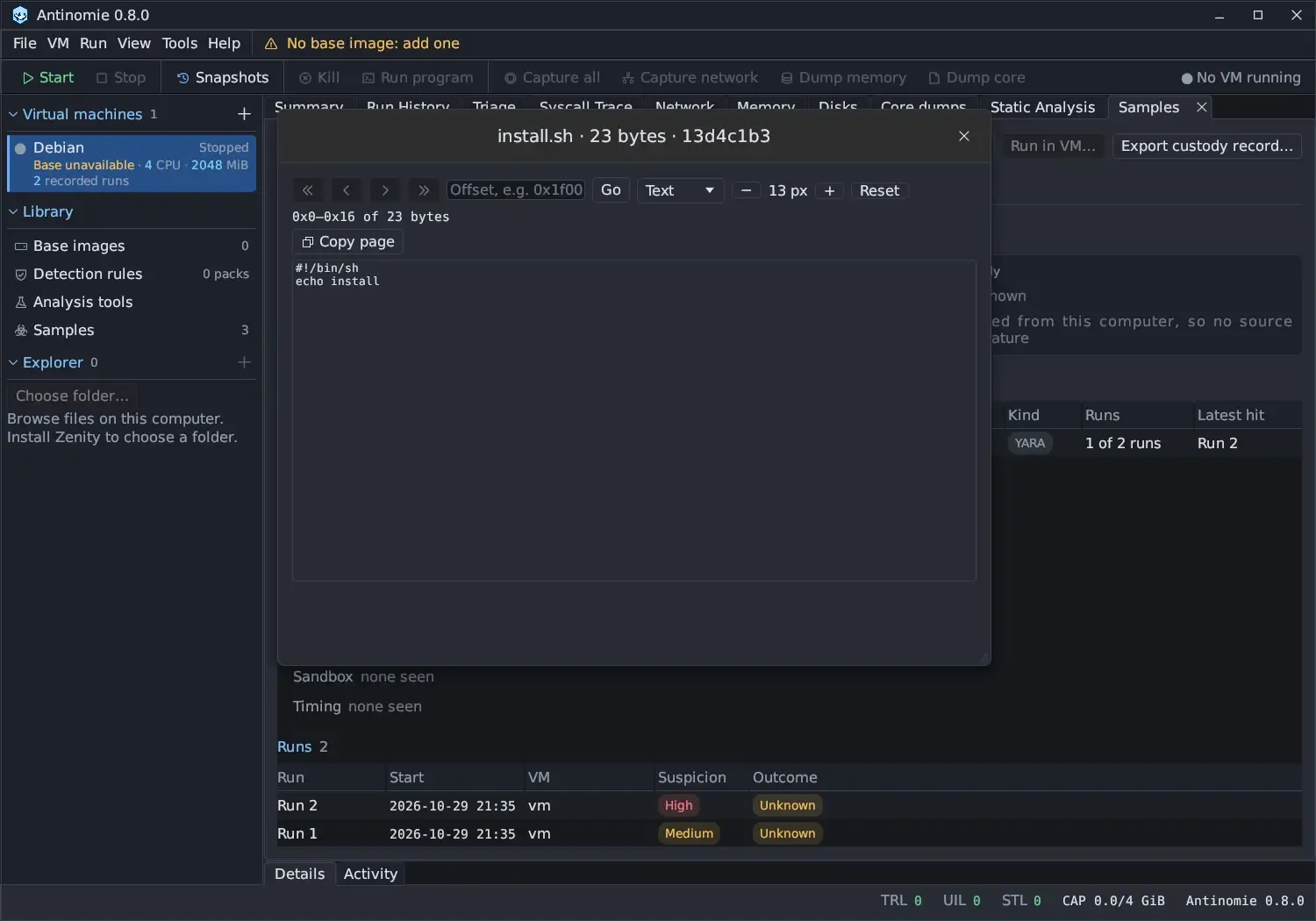Select the Debian virtual machine
The height and width of the screenshot is (921, 1316).
tap(132, 163)
